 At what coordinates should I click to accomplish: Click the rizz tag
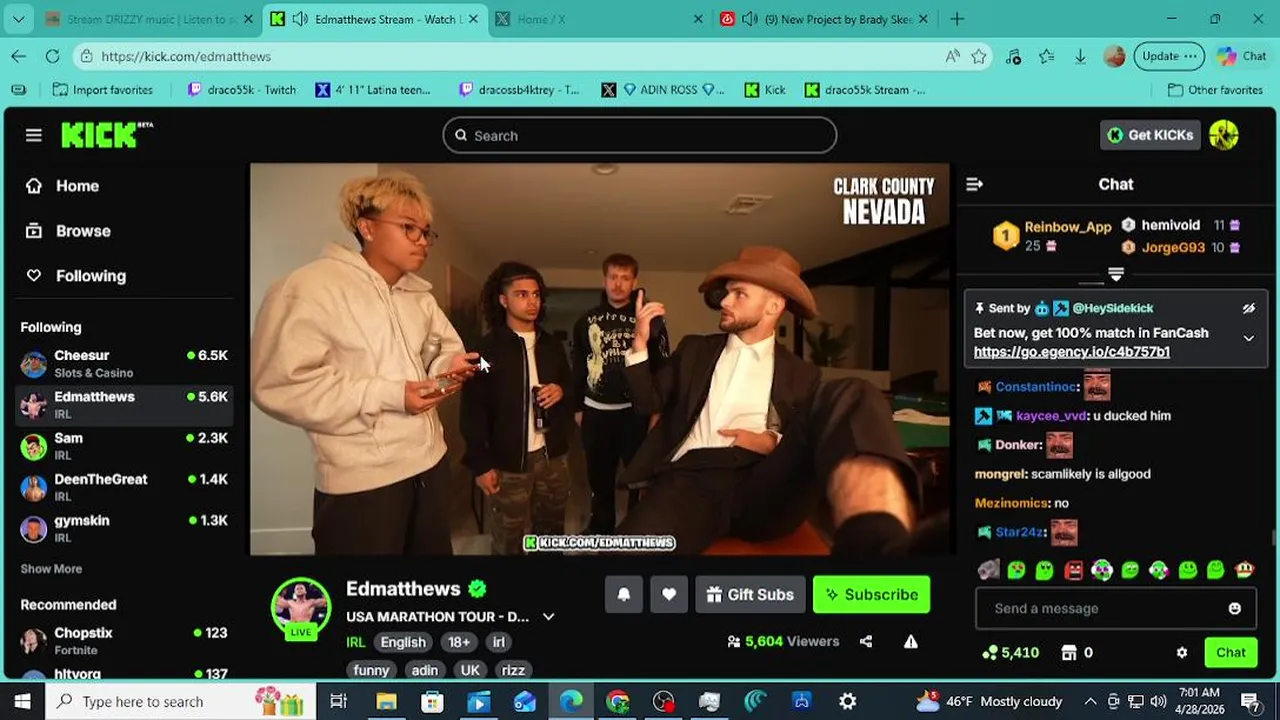point(513,670)
